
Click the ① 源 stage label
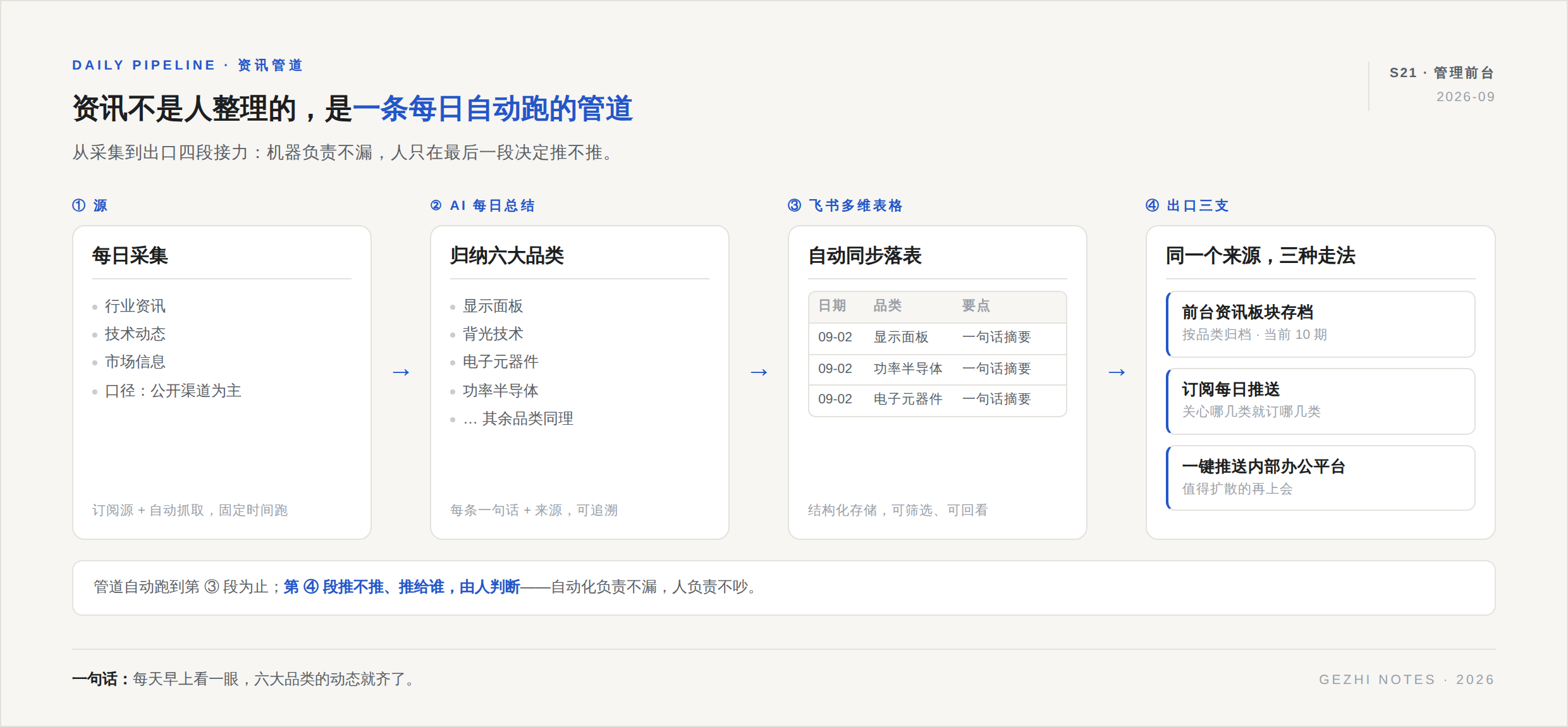(x=90, y=205)
